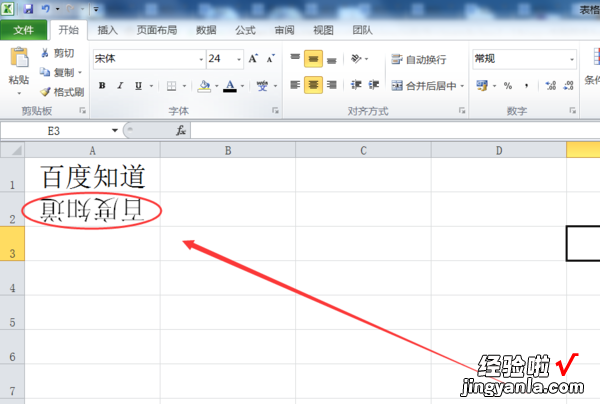The image size is (600, 404).
Task: Cut selection with 剪切 scissors
Action: coord(57,53)
